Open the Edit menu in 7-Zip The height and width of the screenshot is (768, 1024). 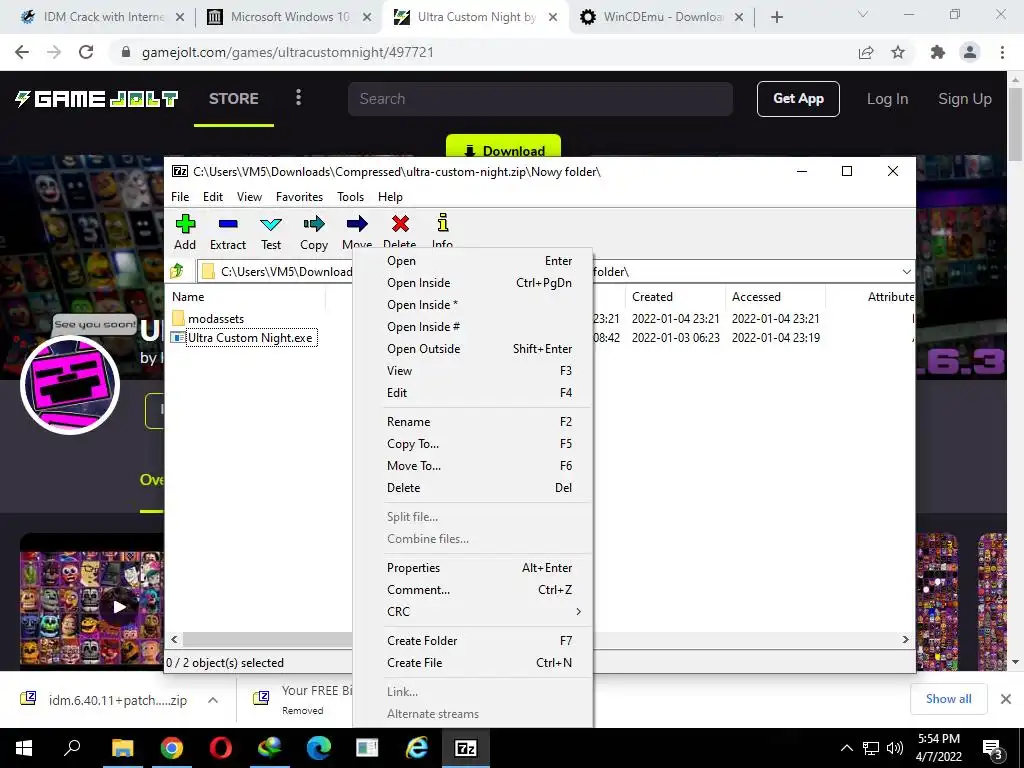[212, 197]
